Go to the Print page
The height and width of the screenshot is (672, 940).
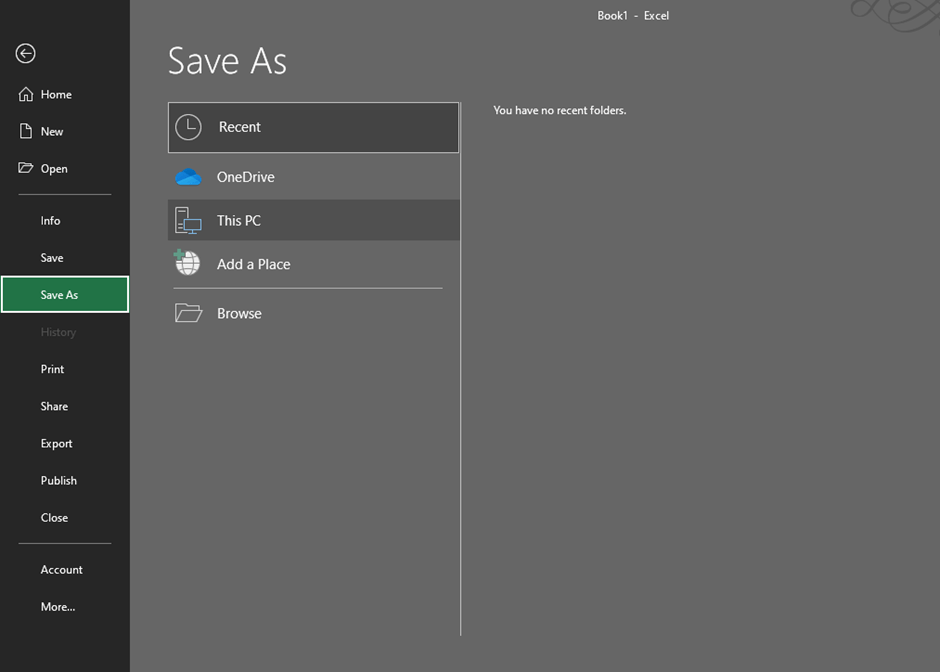(x=52, y=369)
